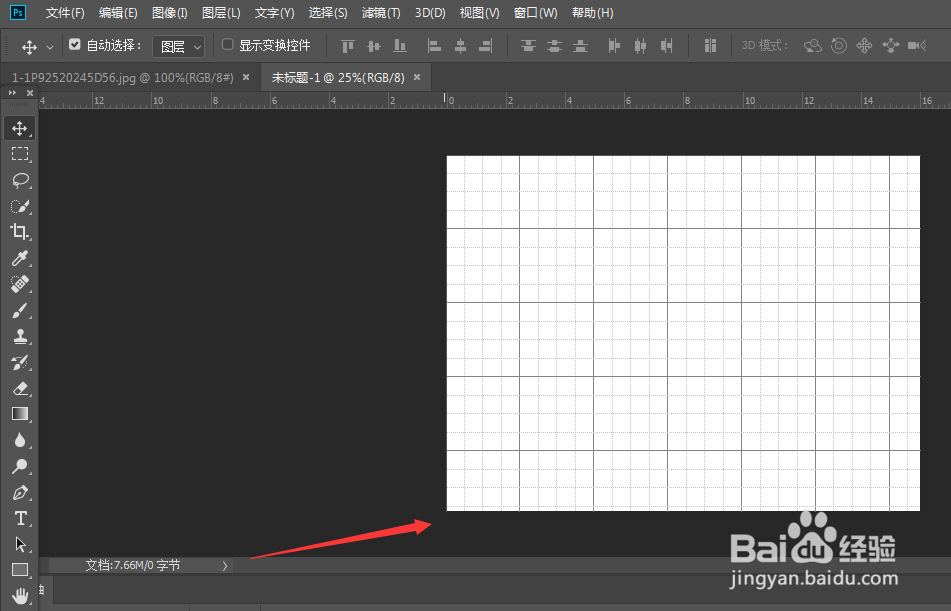Click the 3D zoom camera icon
This screenshot has width=951, height=611.
917,46
